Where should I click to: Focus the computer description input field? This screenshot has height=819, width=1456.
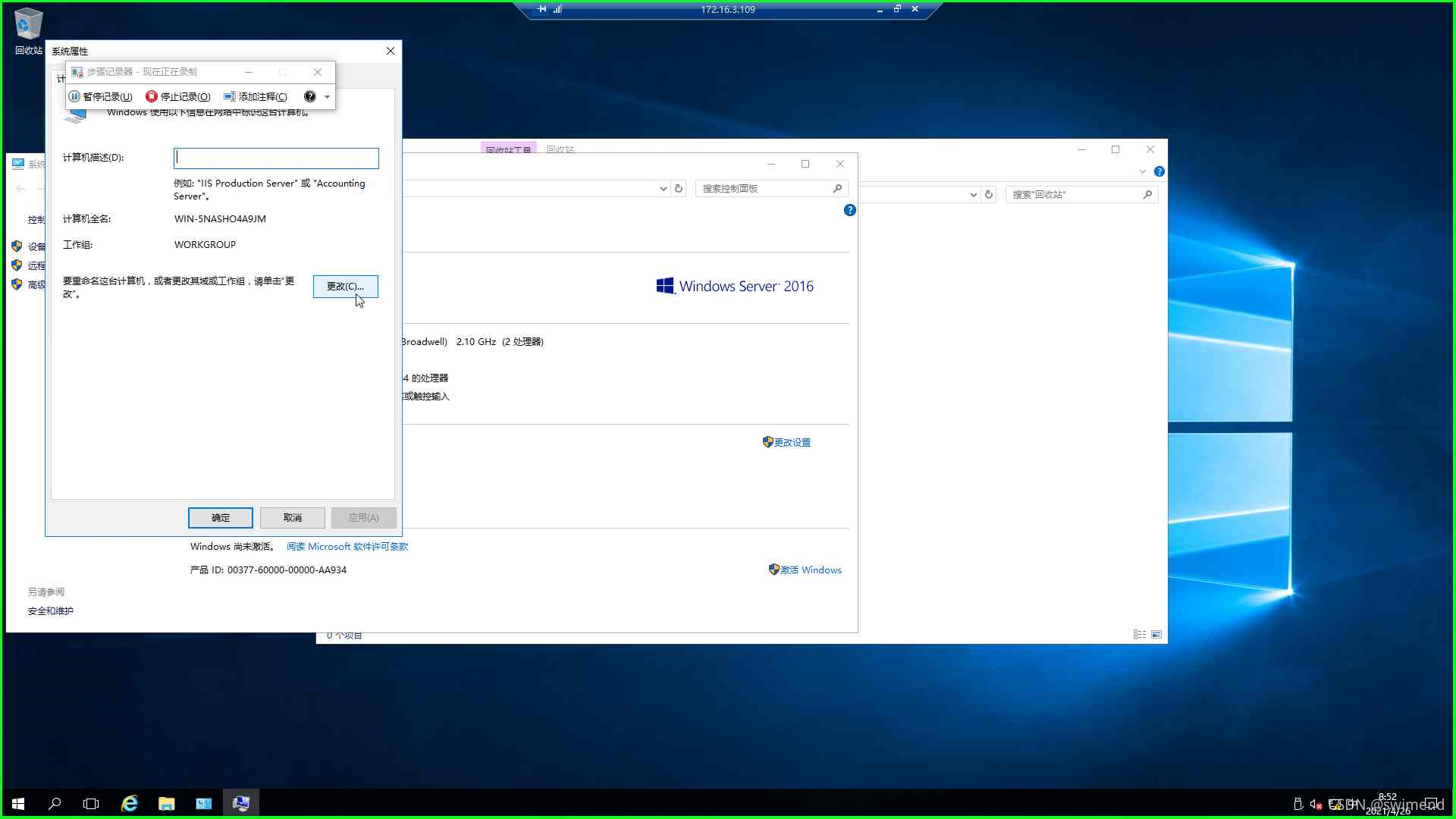[x=276, y=158]
